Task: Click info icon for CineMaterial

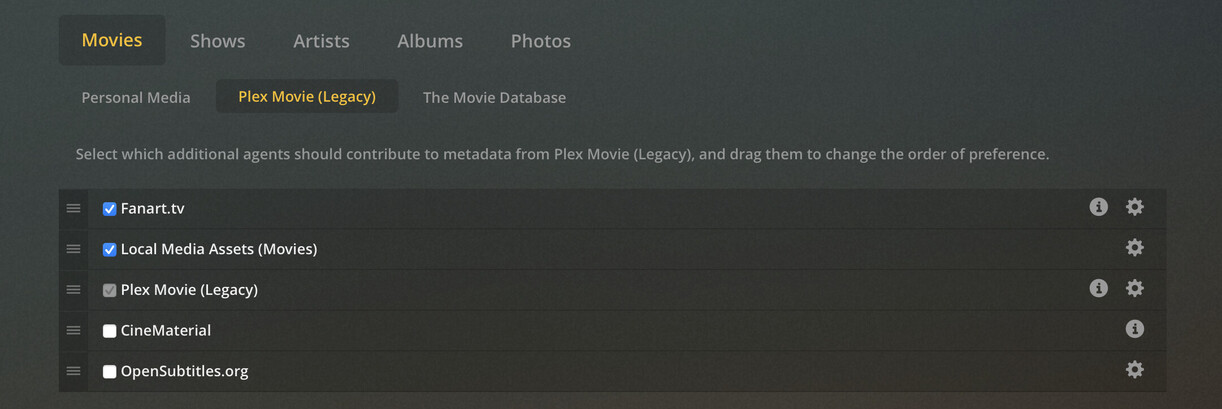Action: pyautogui.click(x=1134, y=329)
